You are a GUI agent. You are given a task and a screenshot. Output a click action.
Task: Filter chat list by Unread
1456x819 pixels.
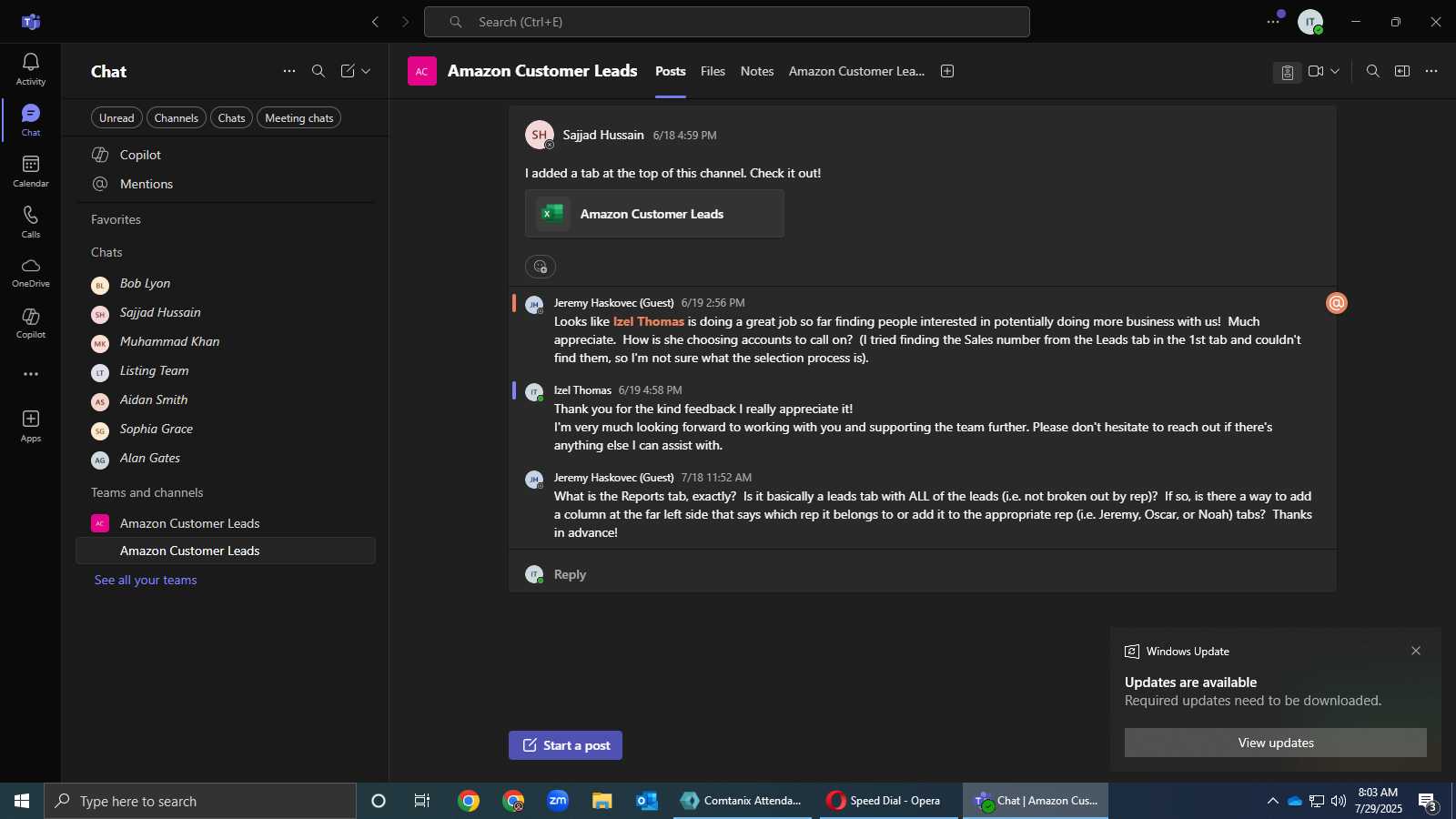click(116, 118)
